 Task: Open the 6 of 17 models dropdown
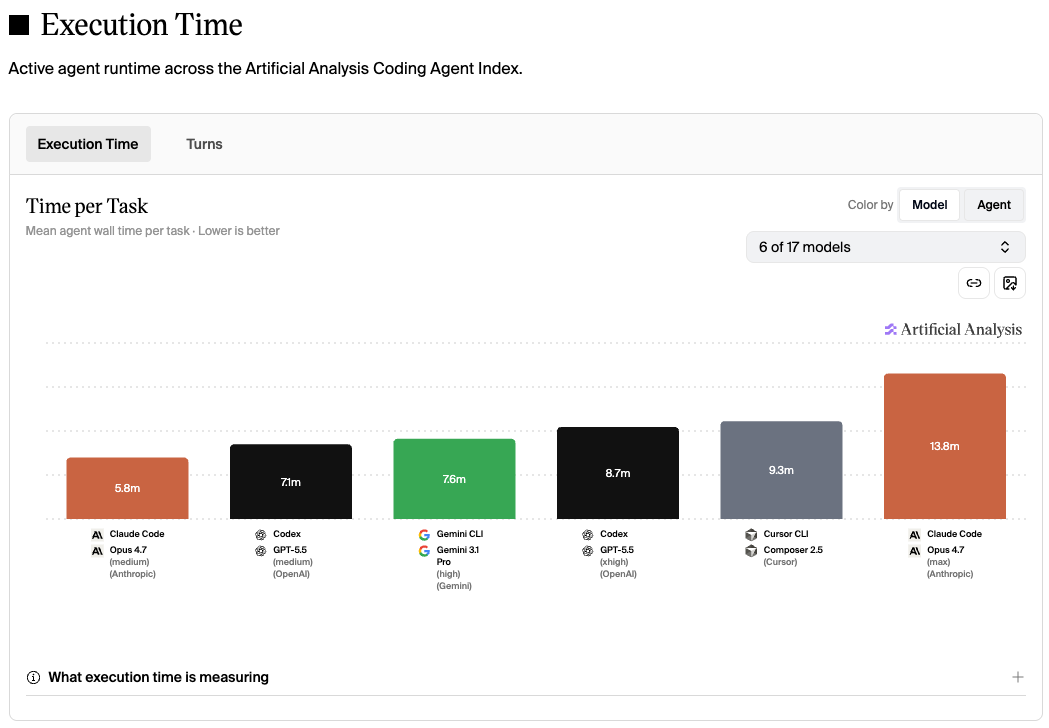pos(885,247)
